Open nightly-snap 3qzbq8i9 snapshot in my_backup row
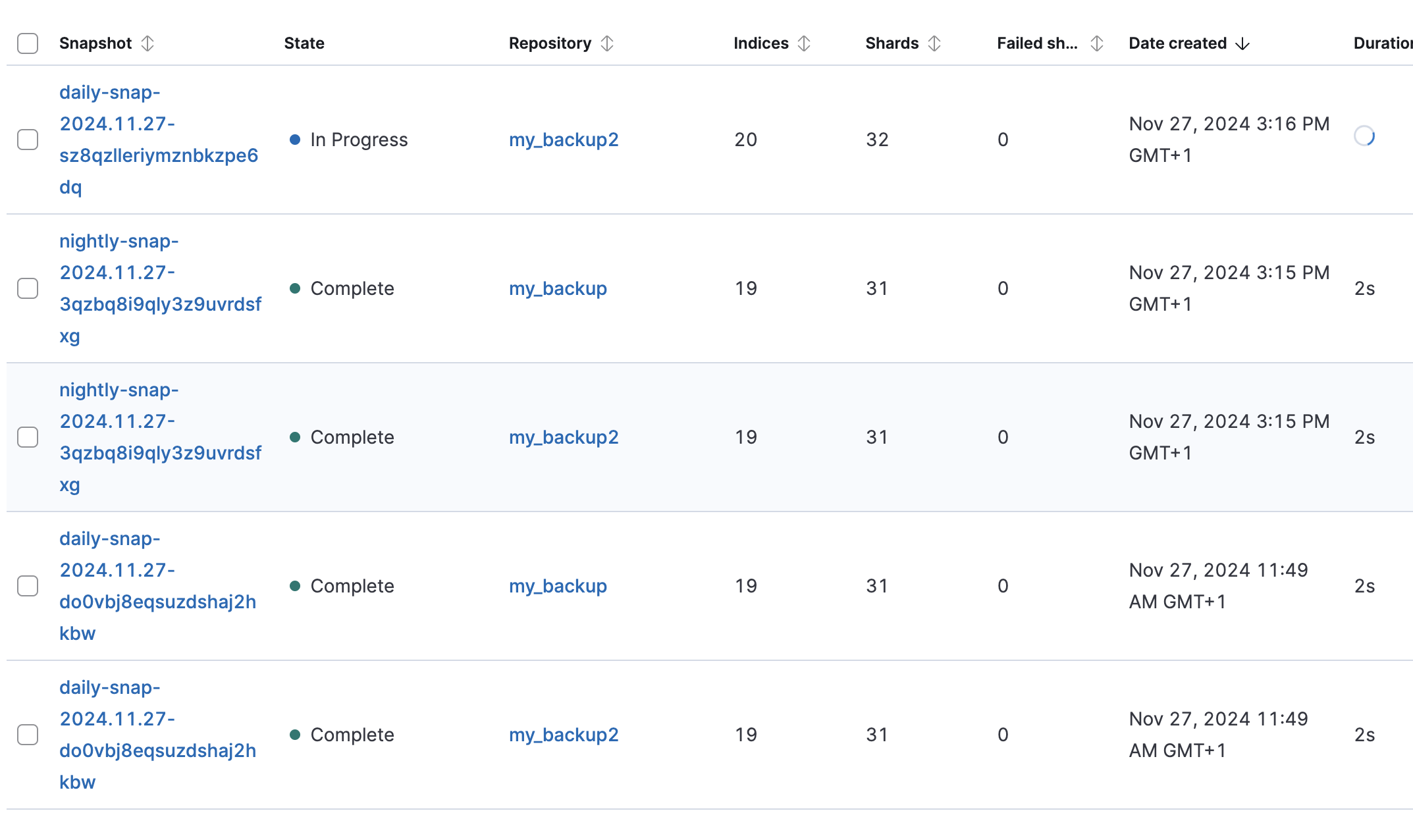The width and height of the screenshot is (1413, 840). (160, 288)
